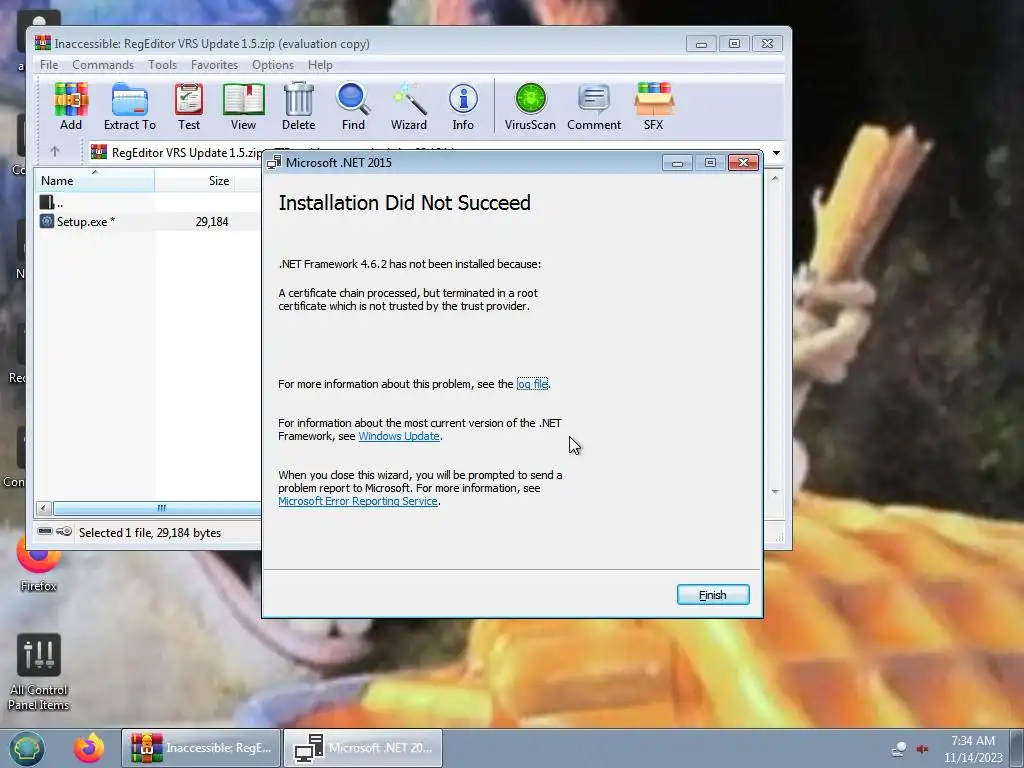Click the Find magnifier icon
1024x768 pixels.
point(353,106)
